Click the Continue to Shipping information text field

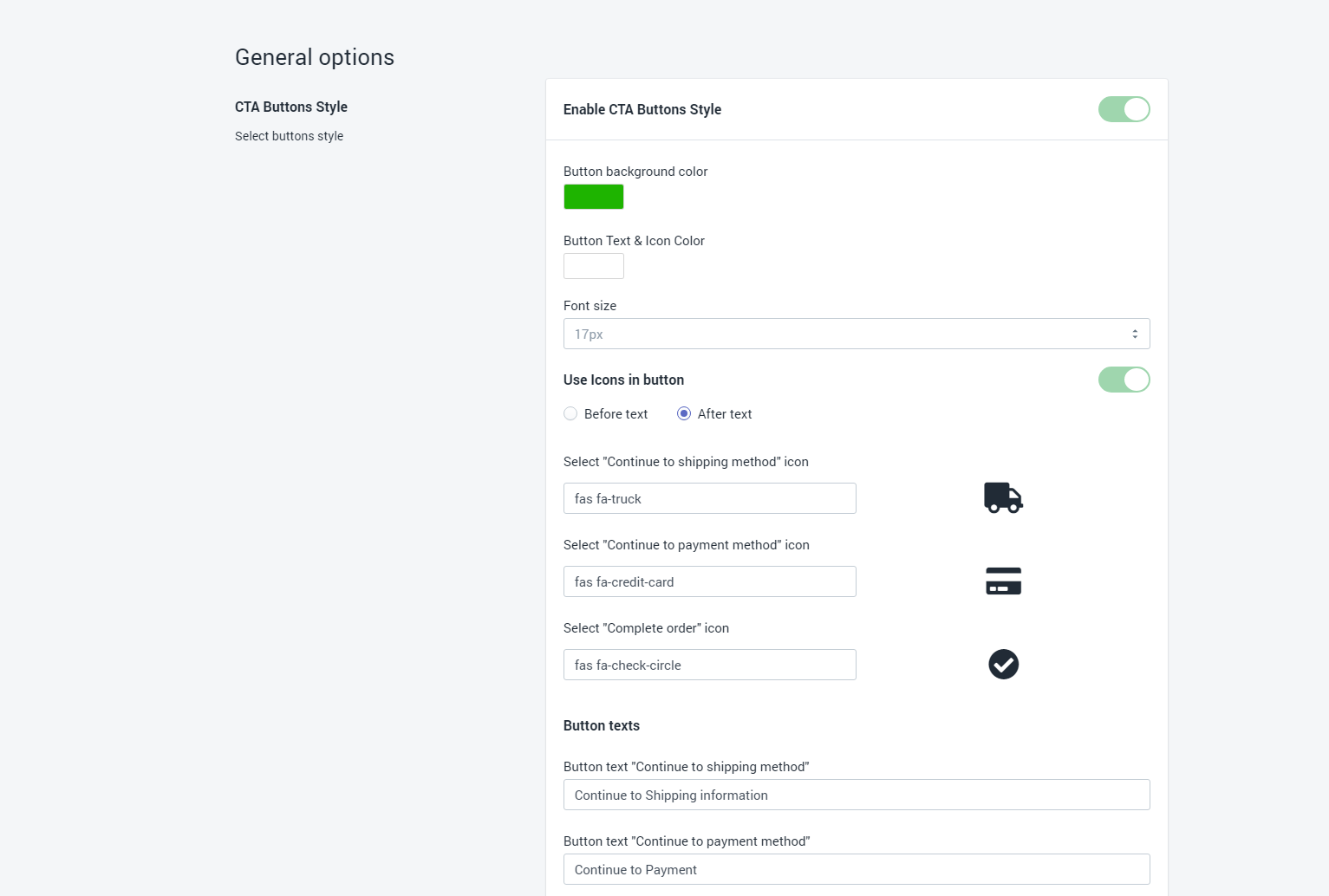point(856,795)
